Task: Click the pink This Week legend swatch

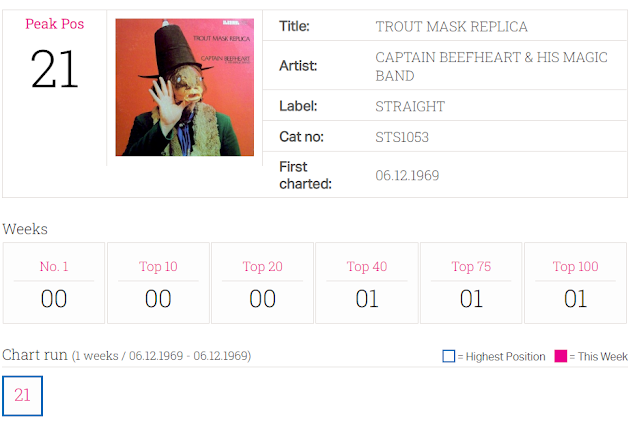Action: pyautogui.click(x=561, y=356)
